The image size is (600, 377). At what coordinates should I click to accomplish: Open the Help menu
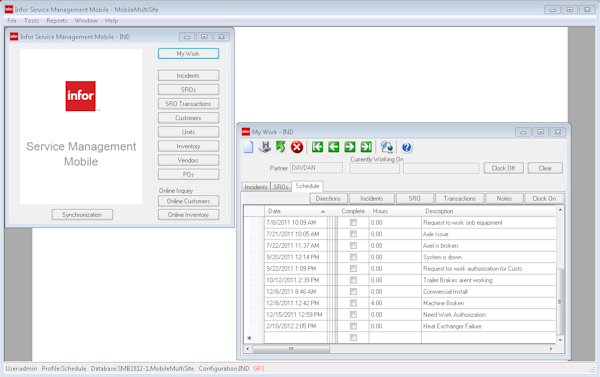click(x=111, y=21)
